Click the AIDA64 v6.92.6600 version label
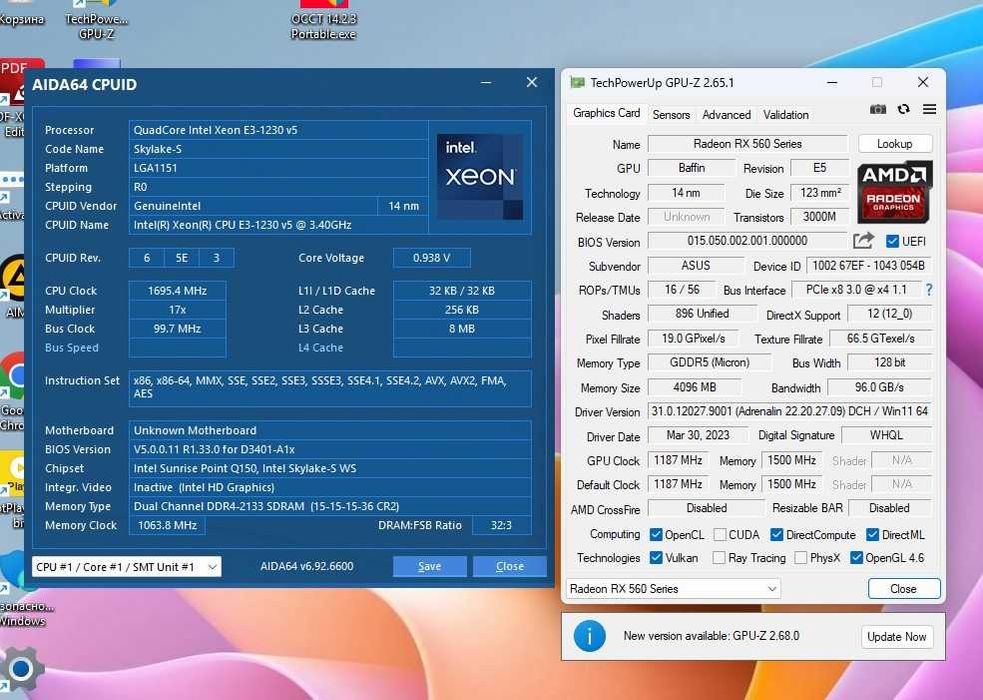 click(x=307, y=566)
